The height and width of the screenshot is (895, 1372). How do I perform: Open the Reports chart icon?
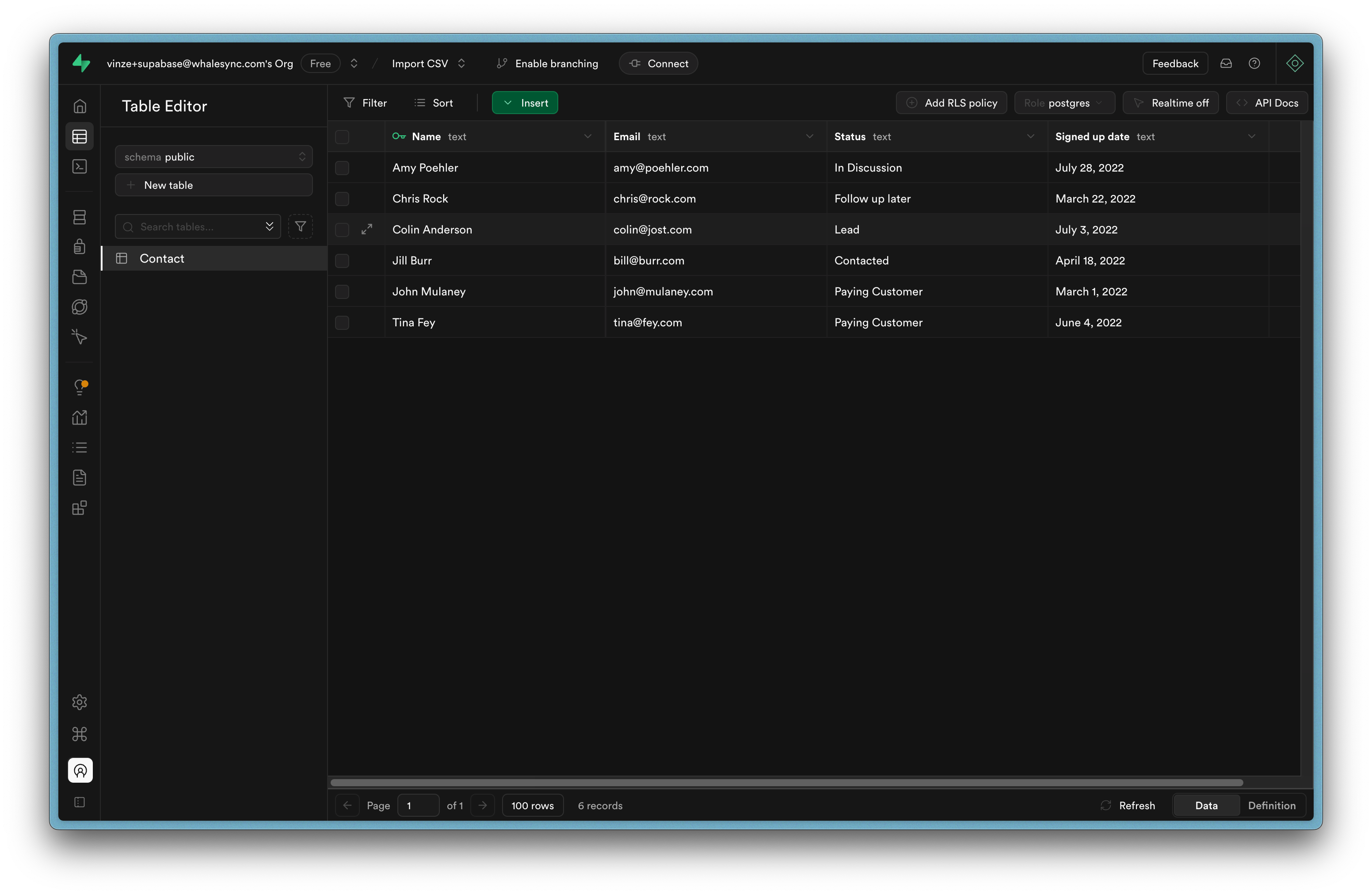point(80,417)
